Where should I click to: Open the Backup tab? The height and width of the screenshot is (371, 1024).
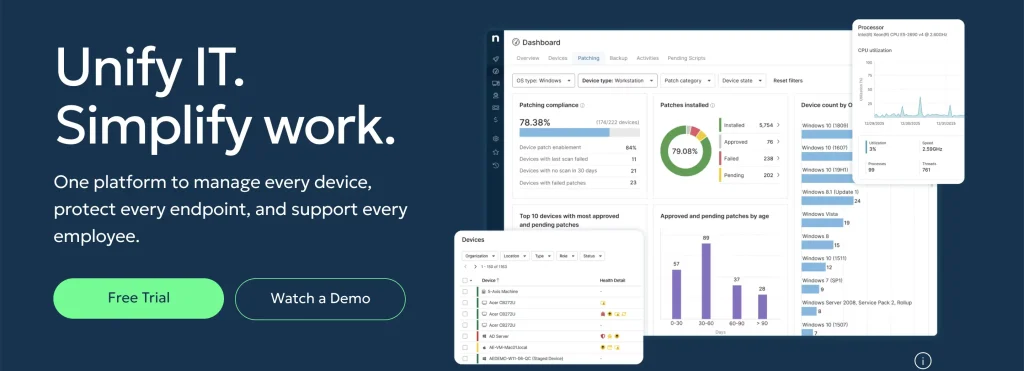pyautogui.click(x=618, y=58)
